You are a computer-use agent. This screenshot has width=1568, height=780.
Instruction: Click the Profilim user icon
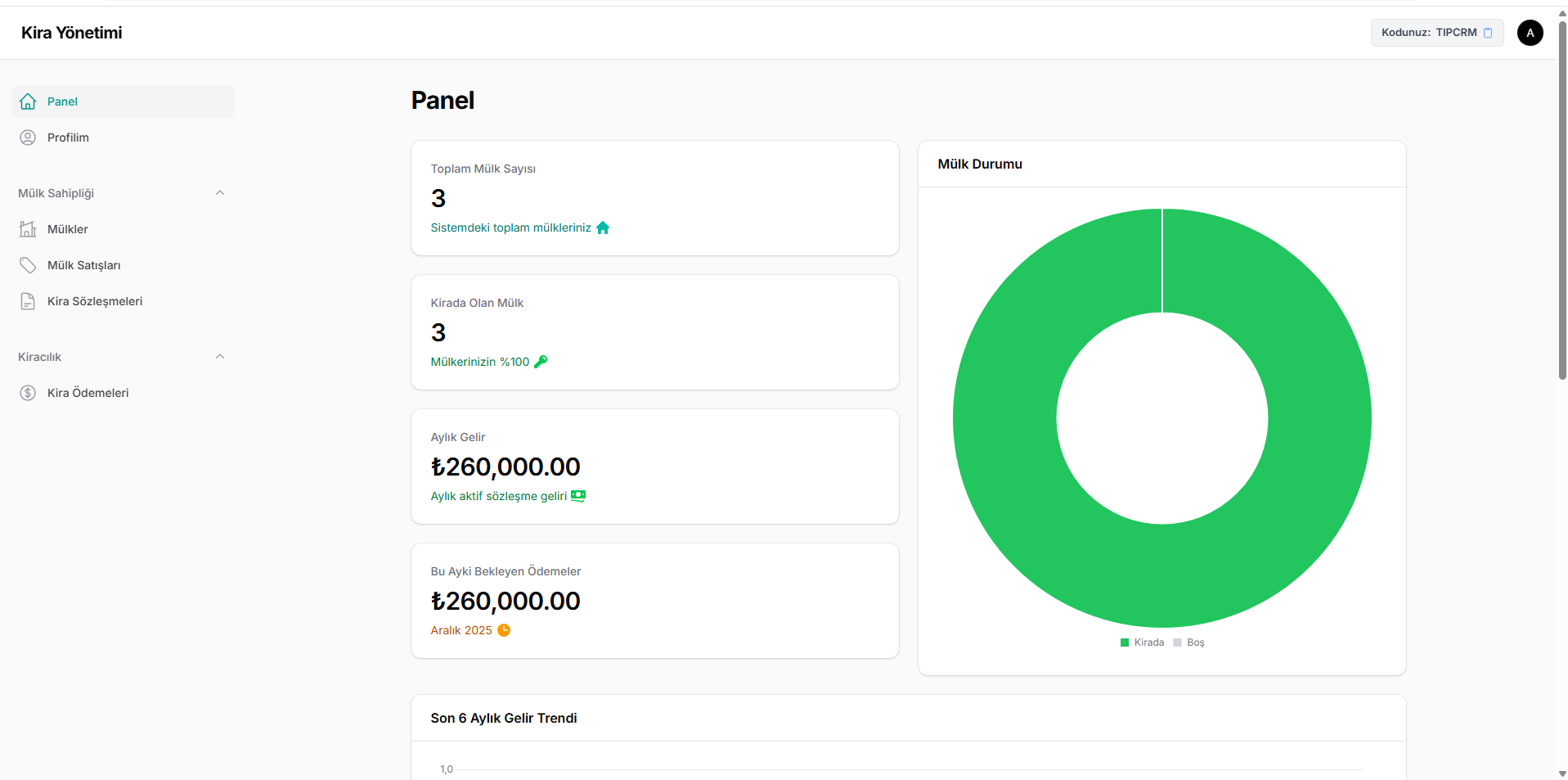pos(28,138)
